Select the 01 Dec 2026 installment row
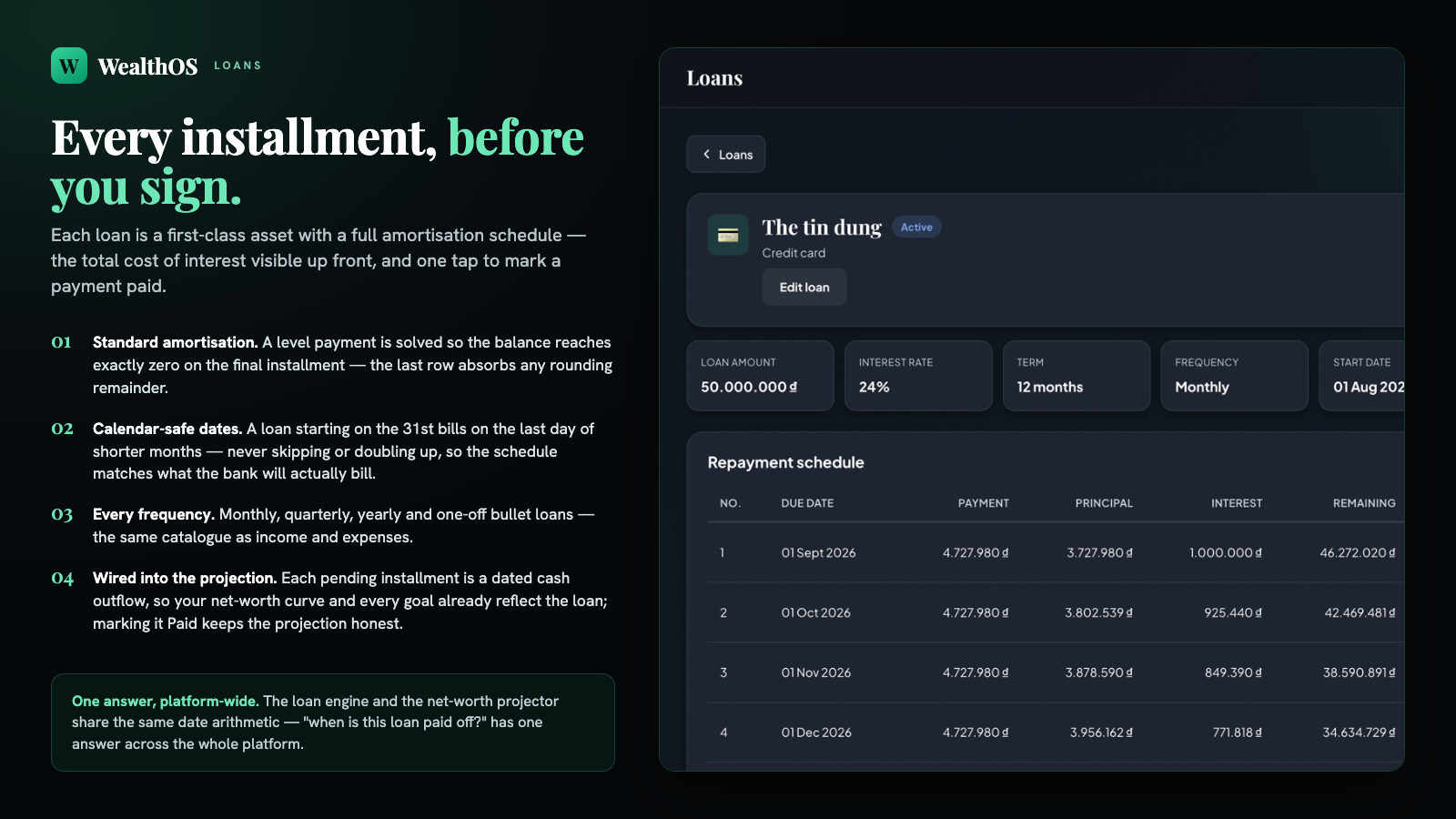 [x=1056, y=733]
